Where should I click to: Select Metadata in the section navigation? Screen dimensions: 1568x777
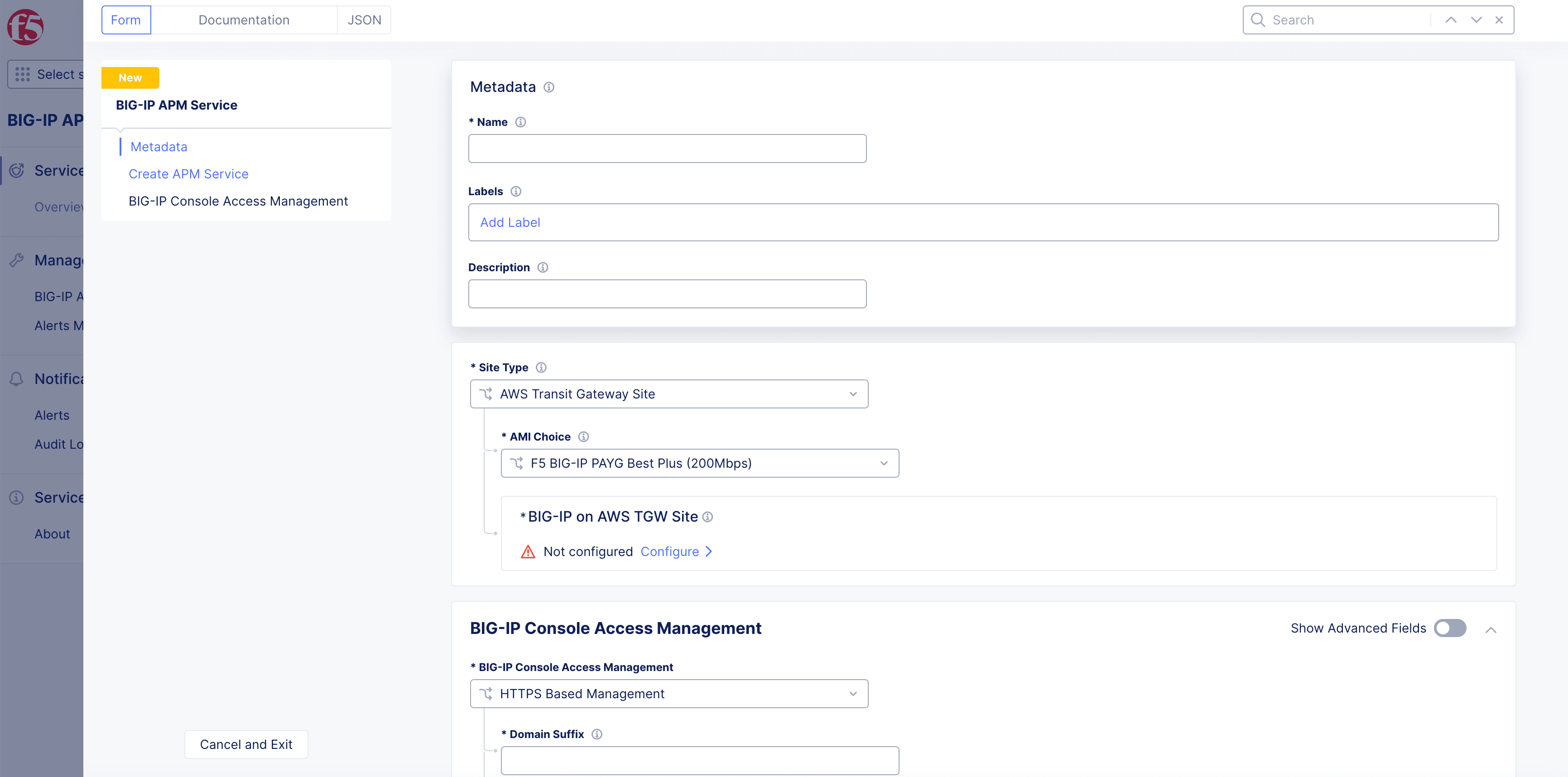click(x=159, y=147)
